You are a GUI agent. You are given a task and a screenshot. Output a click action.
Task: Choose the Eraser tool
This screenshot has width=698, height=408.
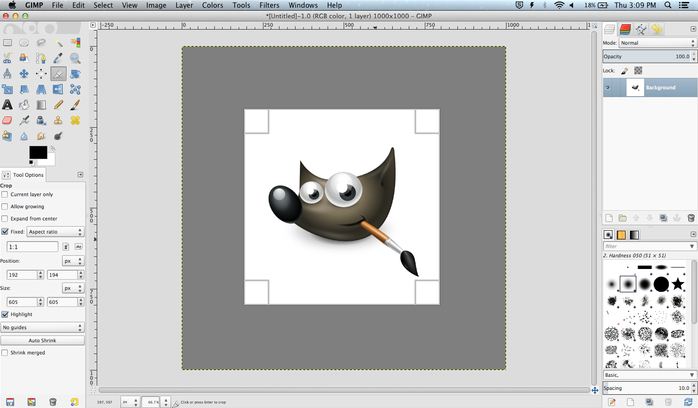coord(8,119)
